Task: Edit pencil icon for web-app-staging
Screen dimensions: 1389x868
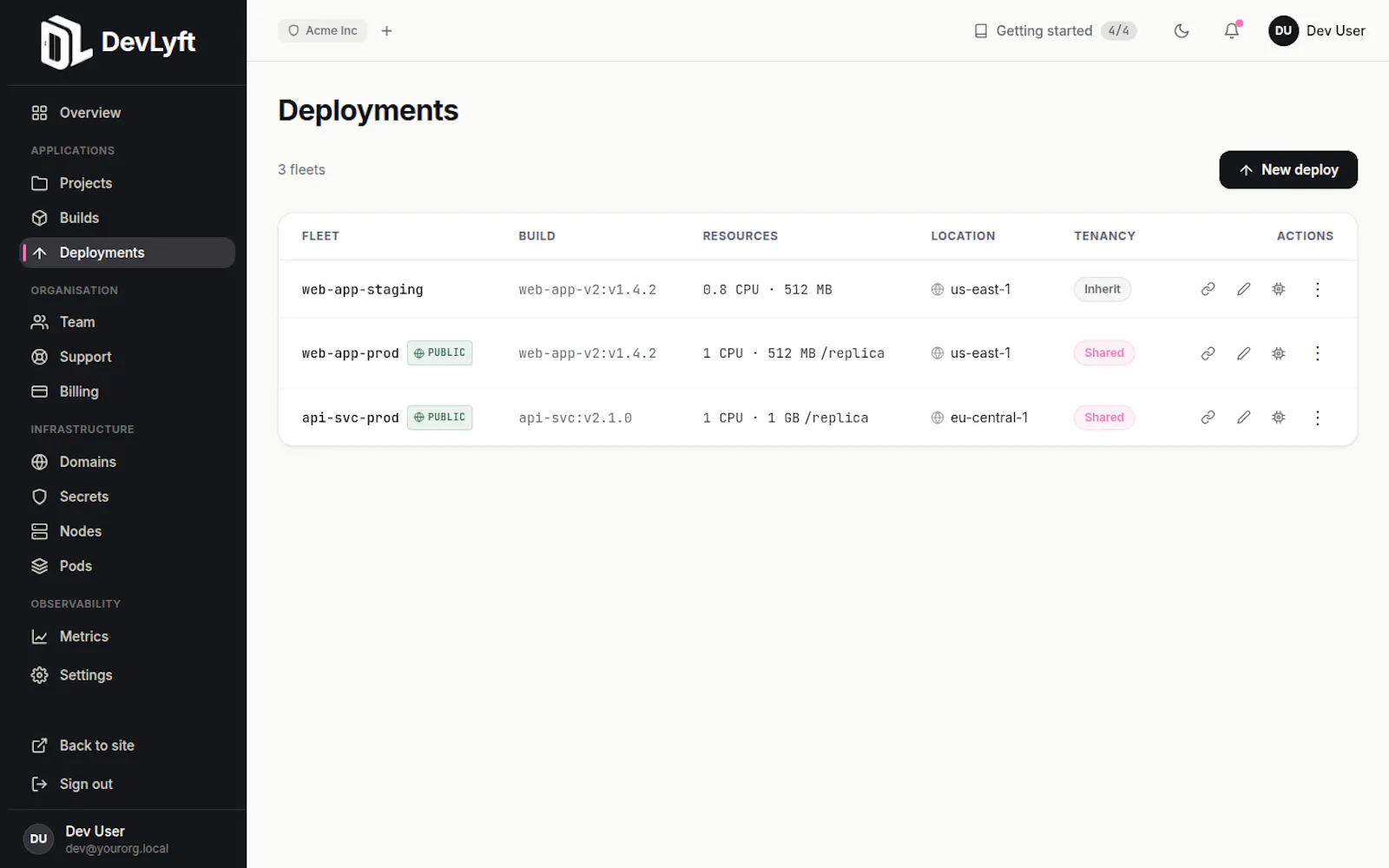Action: pos(1243,289)
